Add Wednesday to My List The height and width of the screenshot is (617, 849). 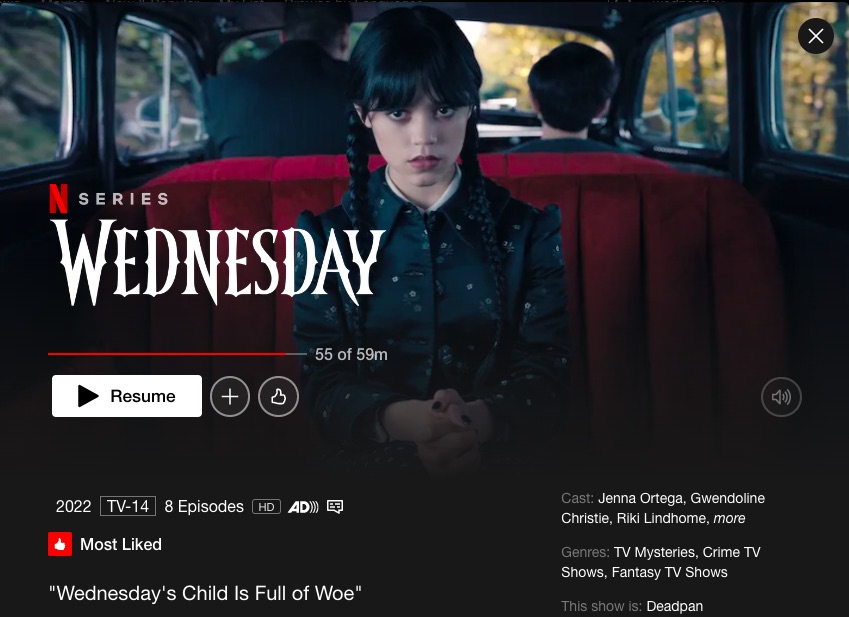[x=230, y=397]
